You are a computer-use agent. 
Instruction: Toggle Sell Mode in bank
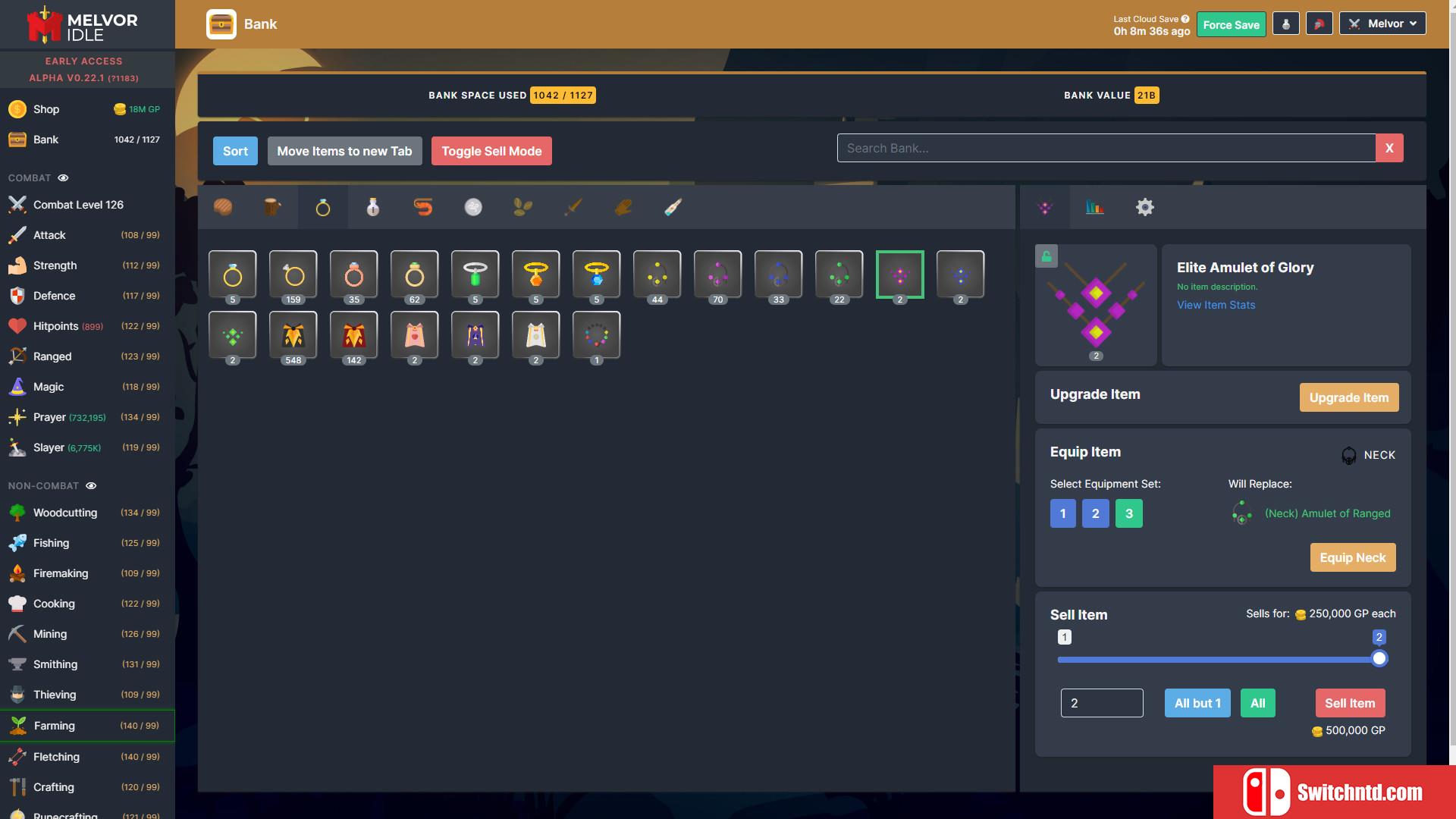pos(491,151)
